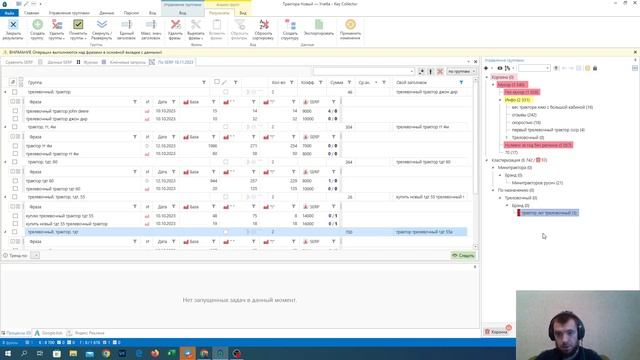Click Пометить группы checkmark icon
This screenshot has height=360, width=640.
tap(78, 25)
